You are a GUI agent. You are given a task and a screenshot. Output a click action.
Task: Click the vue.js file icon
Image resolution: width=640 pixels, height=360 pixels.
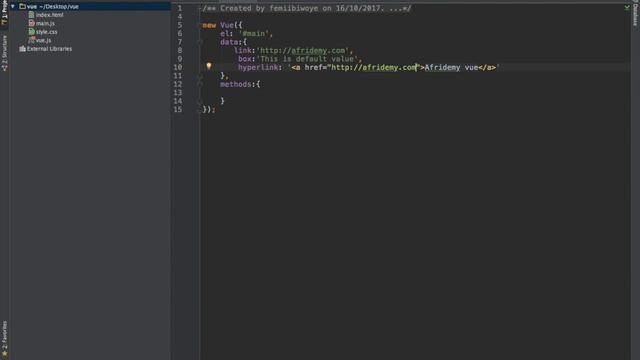coord(31,40)
